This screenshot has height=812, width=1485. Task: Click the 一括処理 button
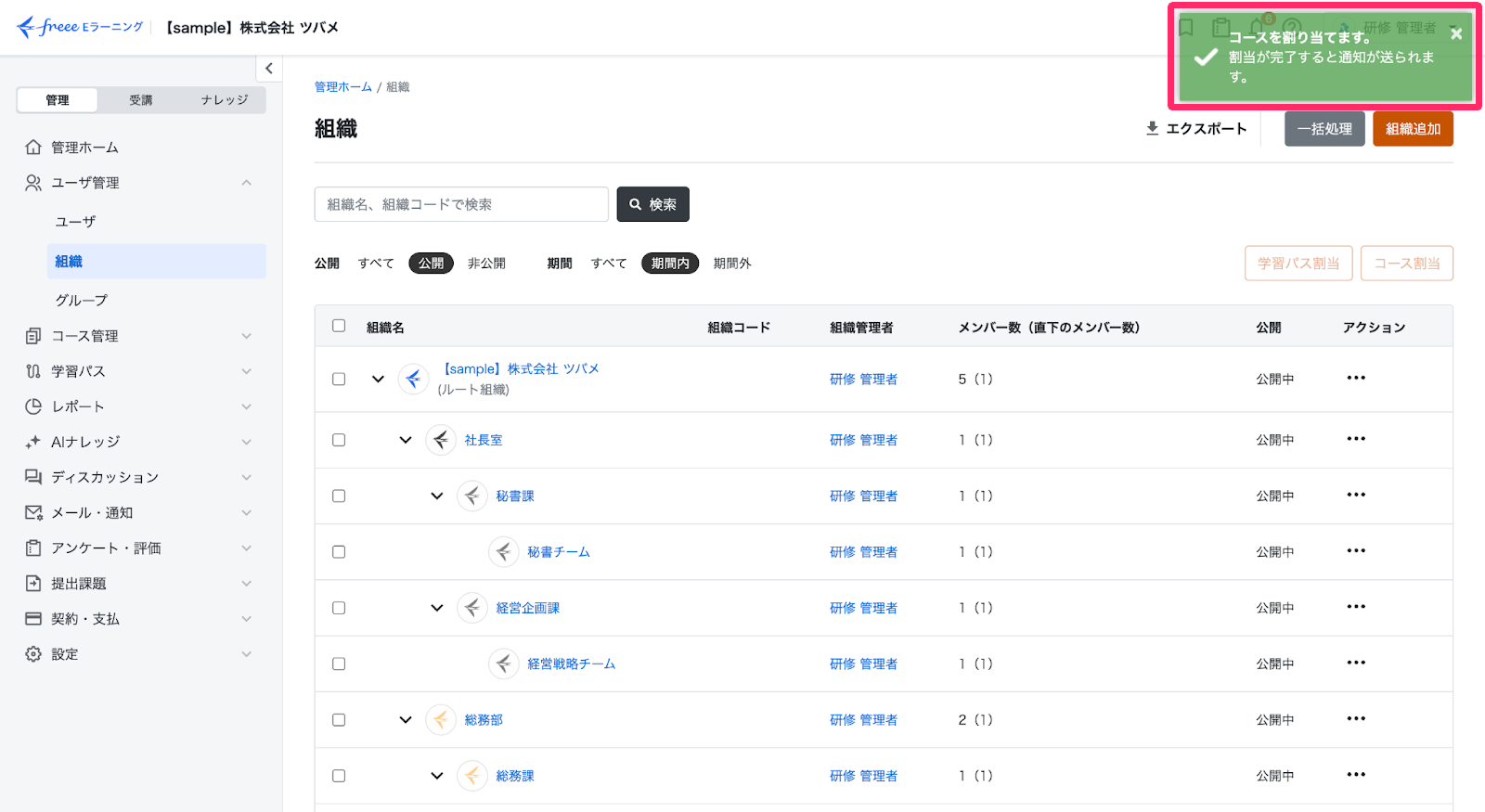click(x=1324, y=129)
